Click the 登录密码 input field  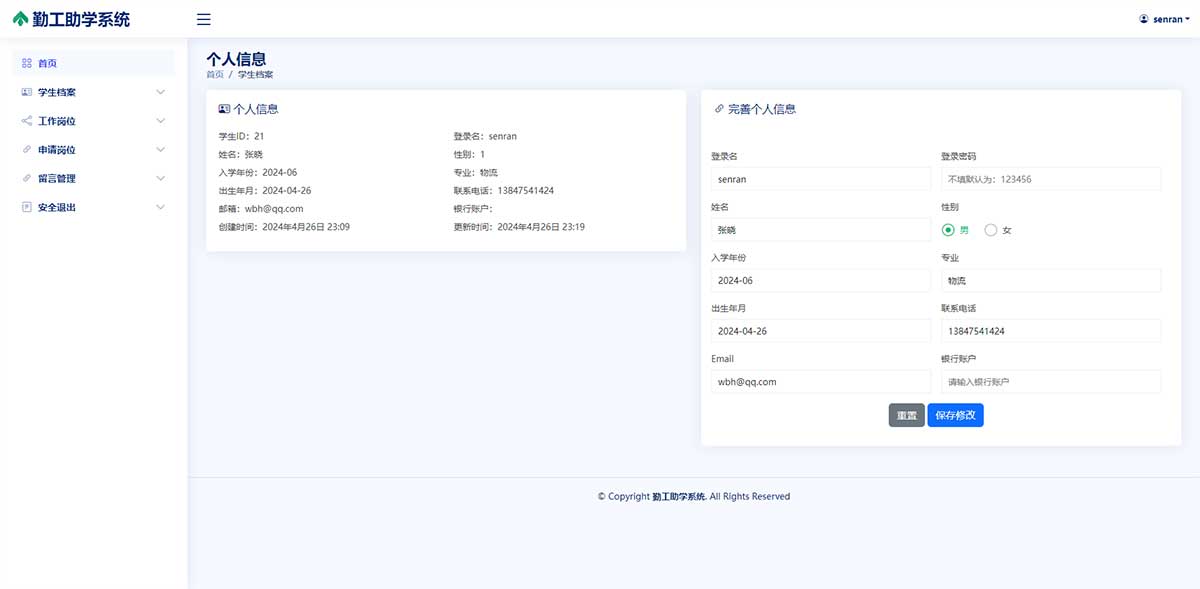pos(1050,179)
